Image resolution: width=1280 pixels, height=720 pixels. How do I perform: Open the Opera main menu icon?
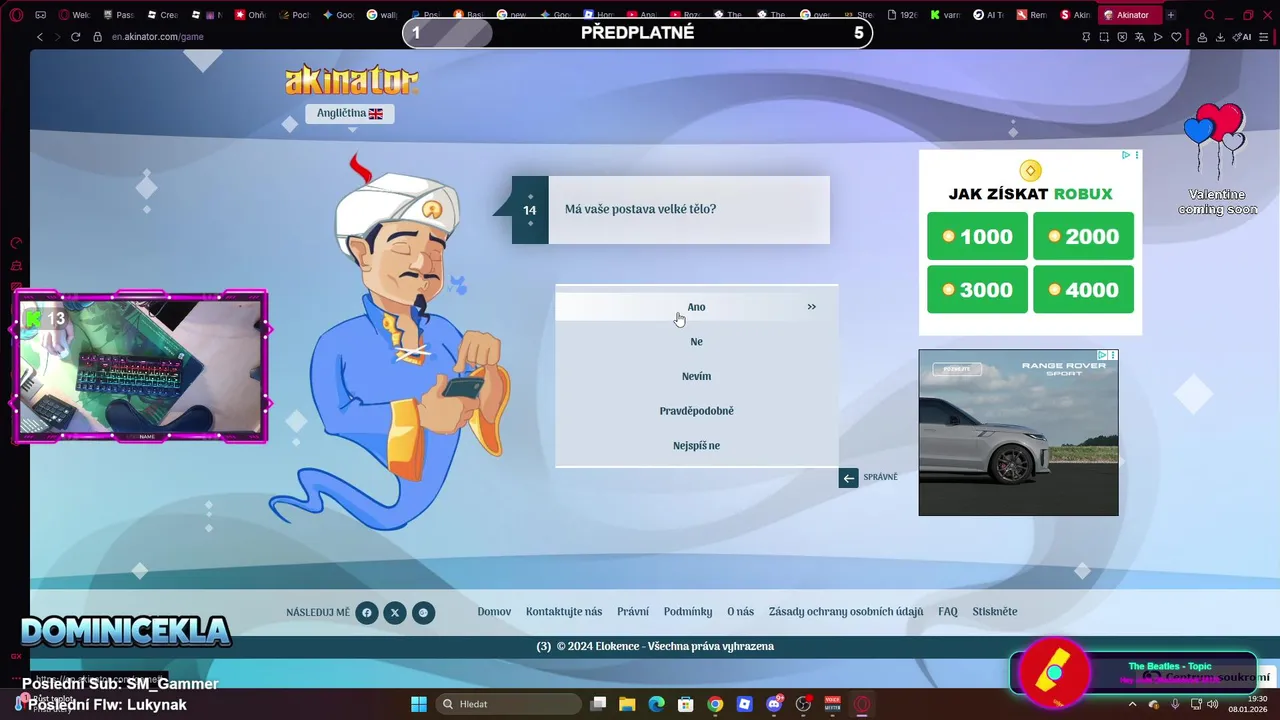click(16, 15)
